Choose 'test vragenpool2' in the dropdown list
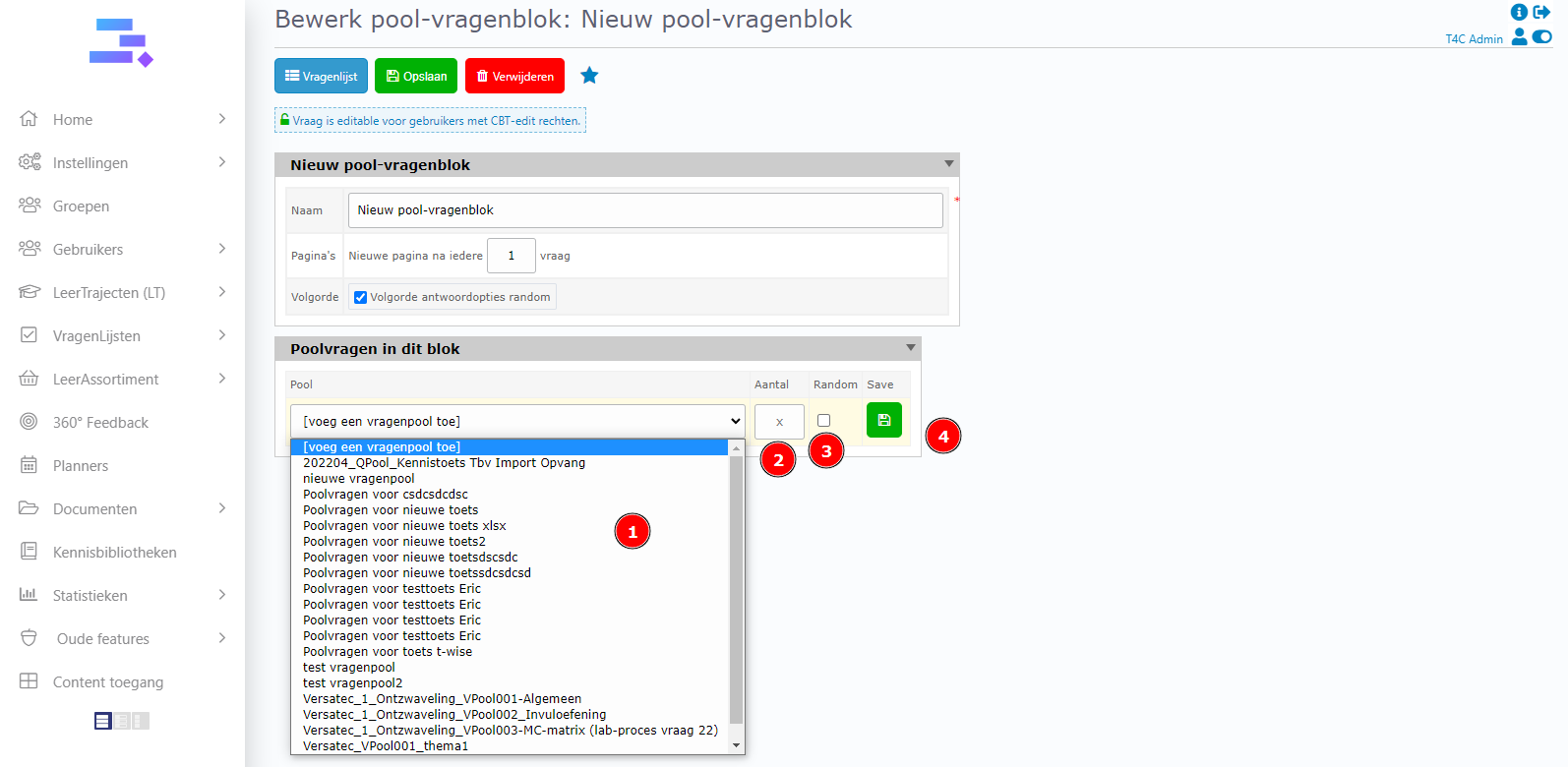This screenshot has width=1568, height=767. point(352,683)
